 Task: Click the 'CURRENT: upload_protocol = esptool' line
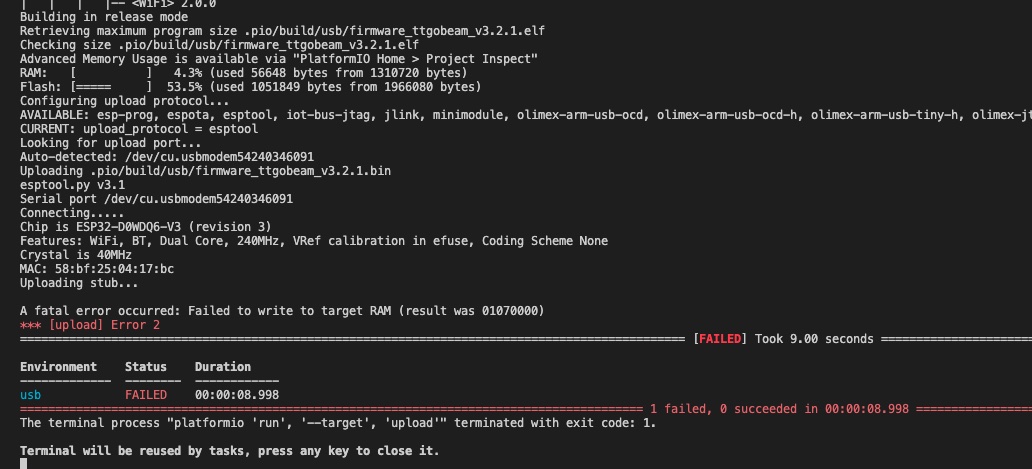pos(139,129)
